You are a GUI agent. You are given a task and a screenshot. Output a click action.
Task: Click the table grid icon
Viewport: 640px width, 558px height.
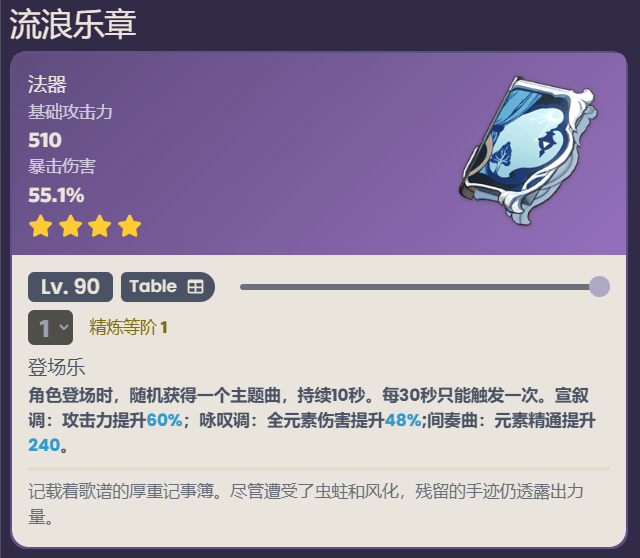click(x=195, y=287)
